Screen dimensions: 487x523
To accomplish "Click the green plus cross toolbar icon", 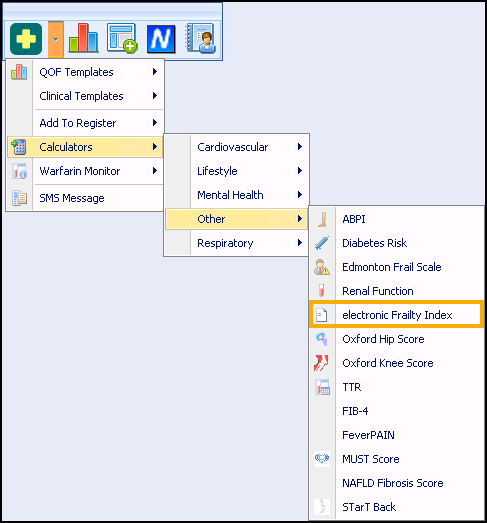I will [x=26, y=39].
